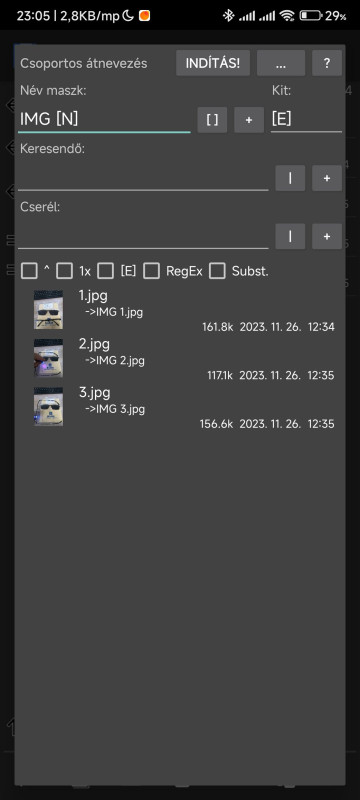Viewport: 360px width, 800px height.
Task: Tick the Subst. checkbox
Action: [x=217, y=271]
